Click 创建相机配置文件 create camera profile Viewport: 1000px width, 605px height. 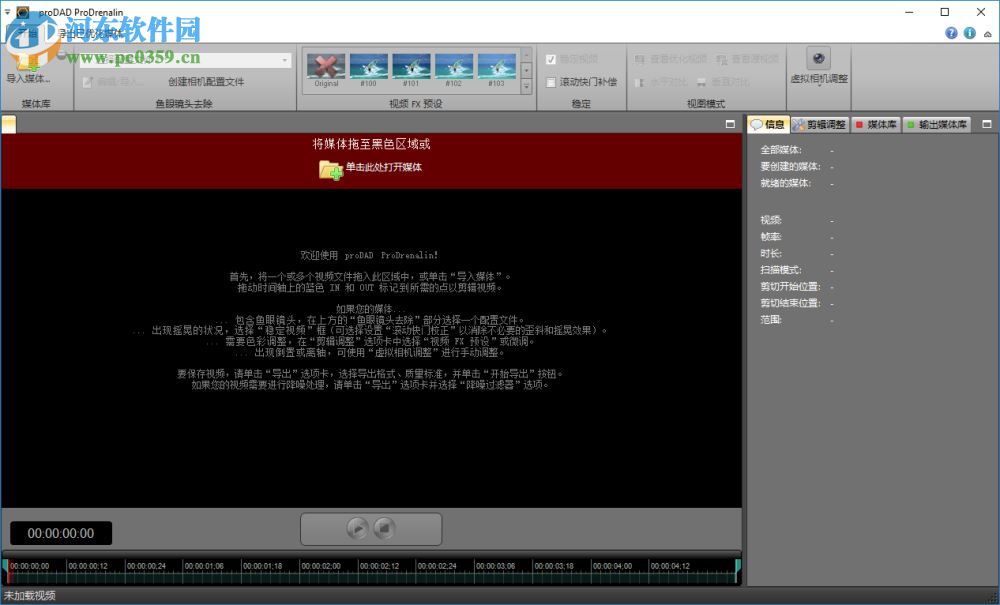(x=206, y=82)
